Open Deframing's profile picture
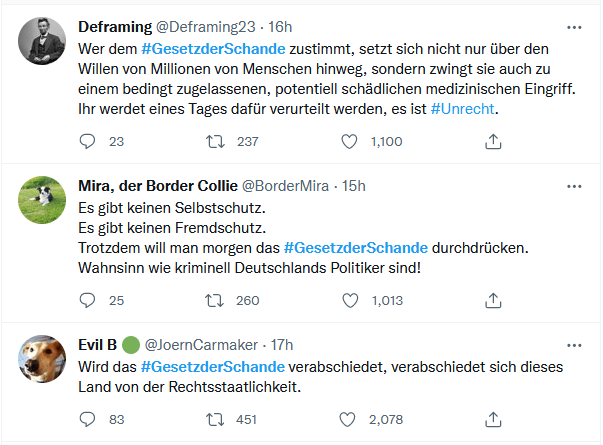This screenshot has width=603, height=445. click(43, 43)
